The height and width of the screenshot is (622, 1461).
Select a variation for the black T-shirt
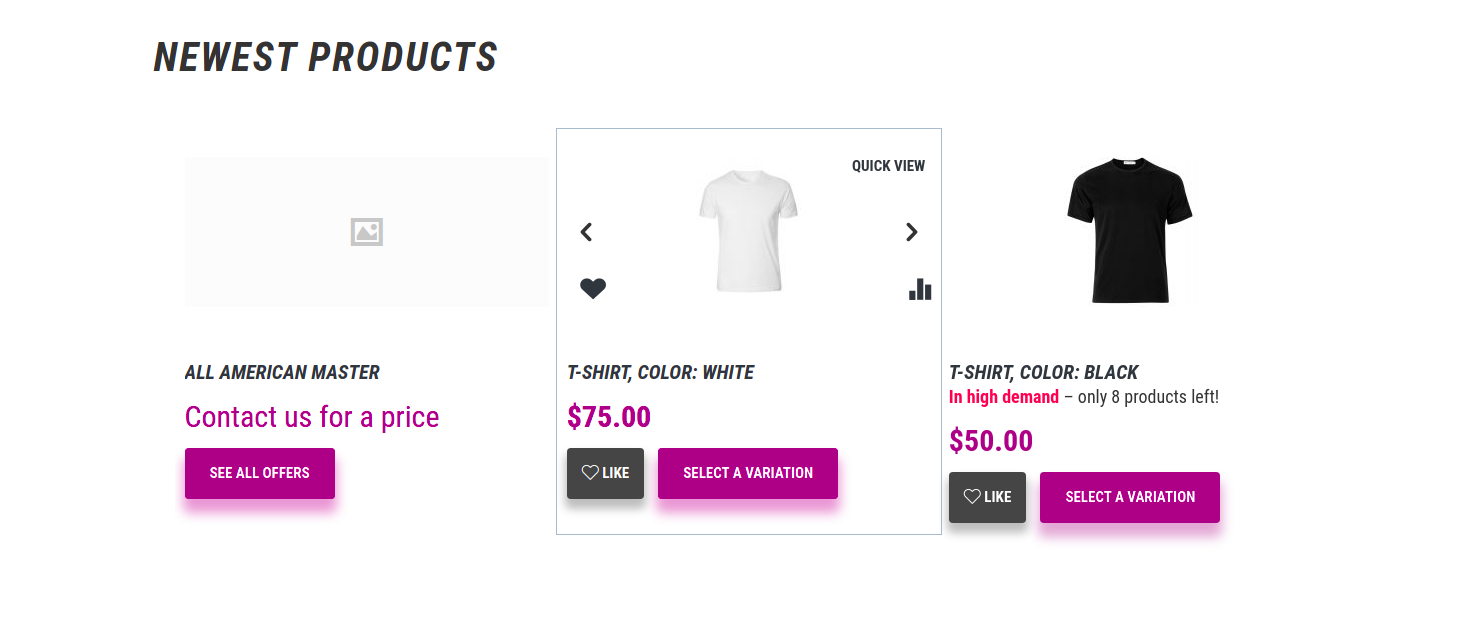point(1130,497)
